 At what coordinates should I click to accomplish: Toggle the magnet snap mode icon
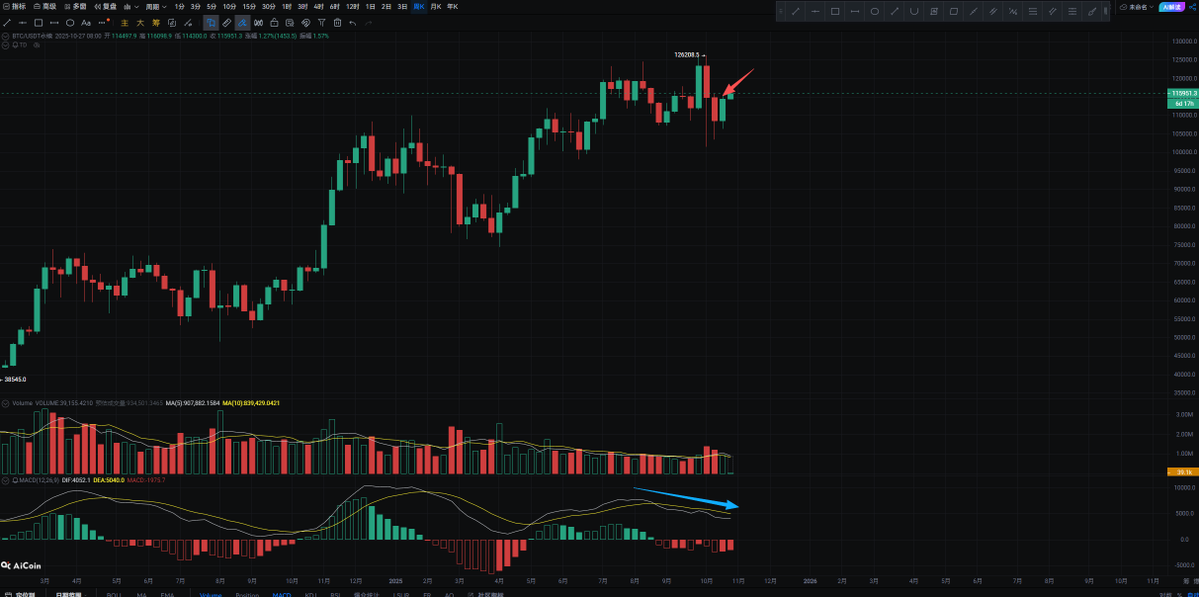click(x=243, y=23)
